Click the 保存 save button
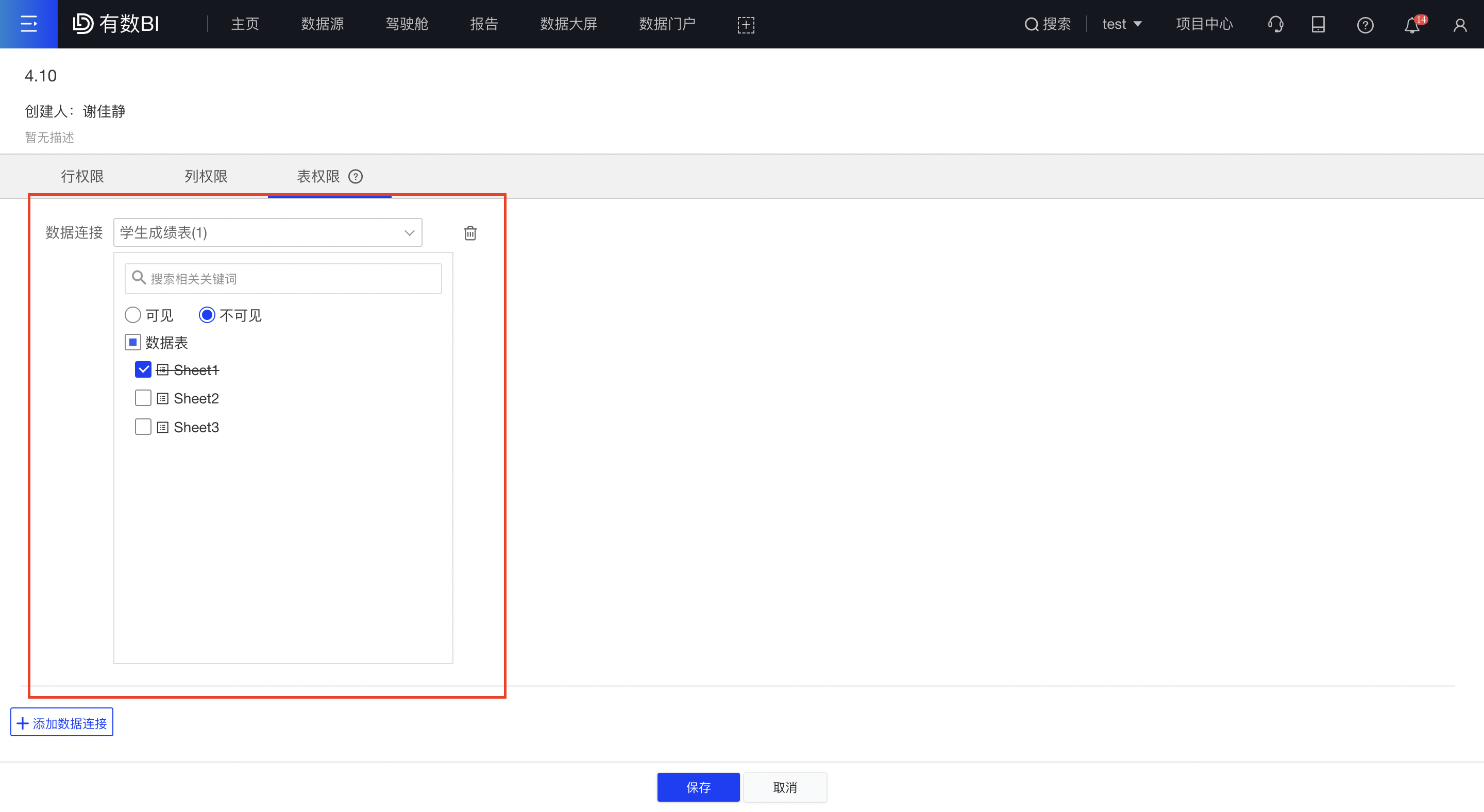The height and width of the screenshot is (812, 1484). click(698, 787)
